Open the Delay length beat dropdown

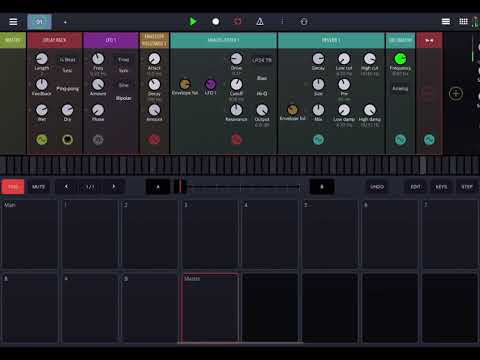click(68, 60)
